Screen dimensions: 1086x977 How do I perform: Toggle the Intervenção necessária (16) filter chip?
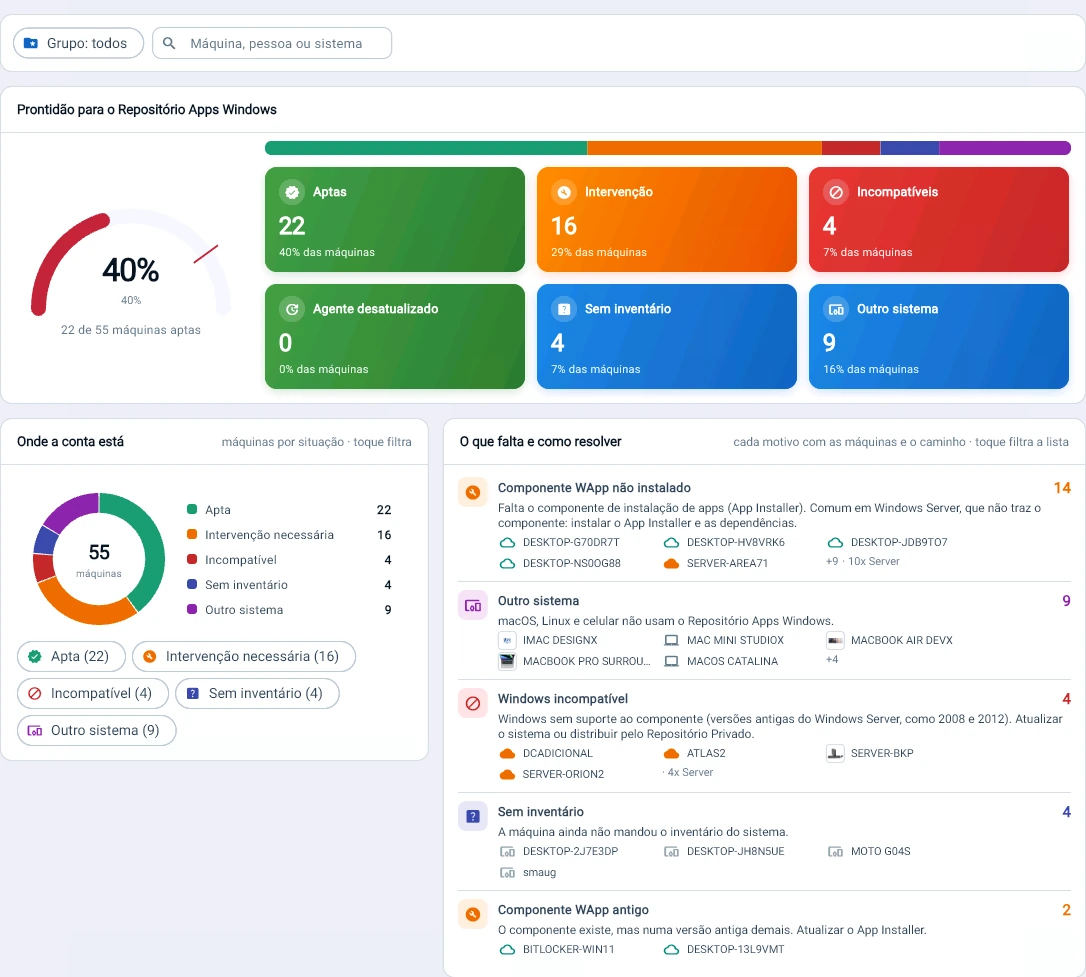coord(244,656)
